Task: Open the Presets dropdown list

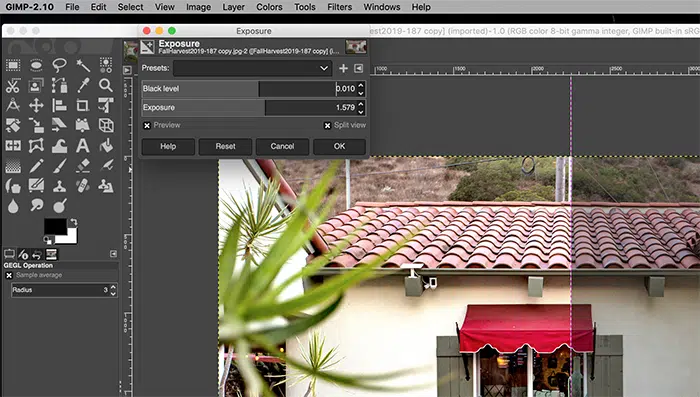Action: [253, 68]
